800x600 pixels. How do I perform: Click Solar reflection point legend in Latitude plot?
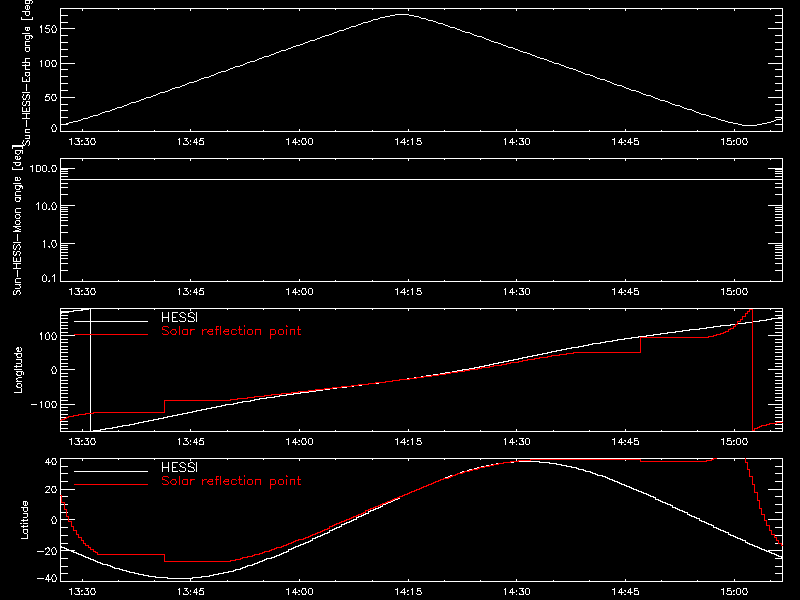coord(231,481)
